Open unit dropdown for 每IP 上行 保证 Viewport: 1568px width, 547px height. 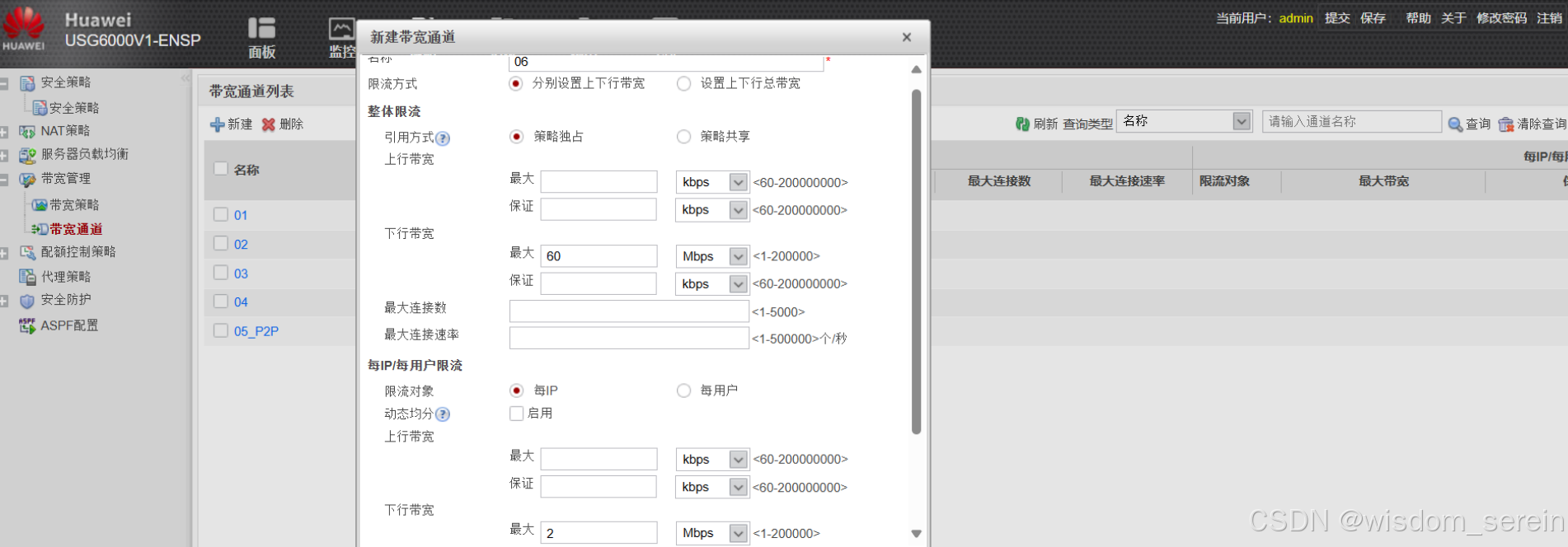click(x=738, y=487)
